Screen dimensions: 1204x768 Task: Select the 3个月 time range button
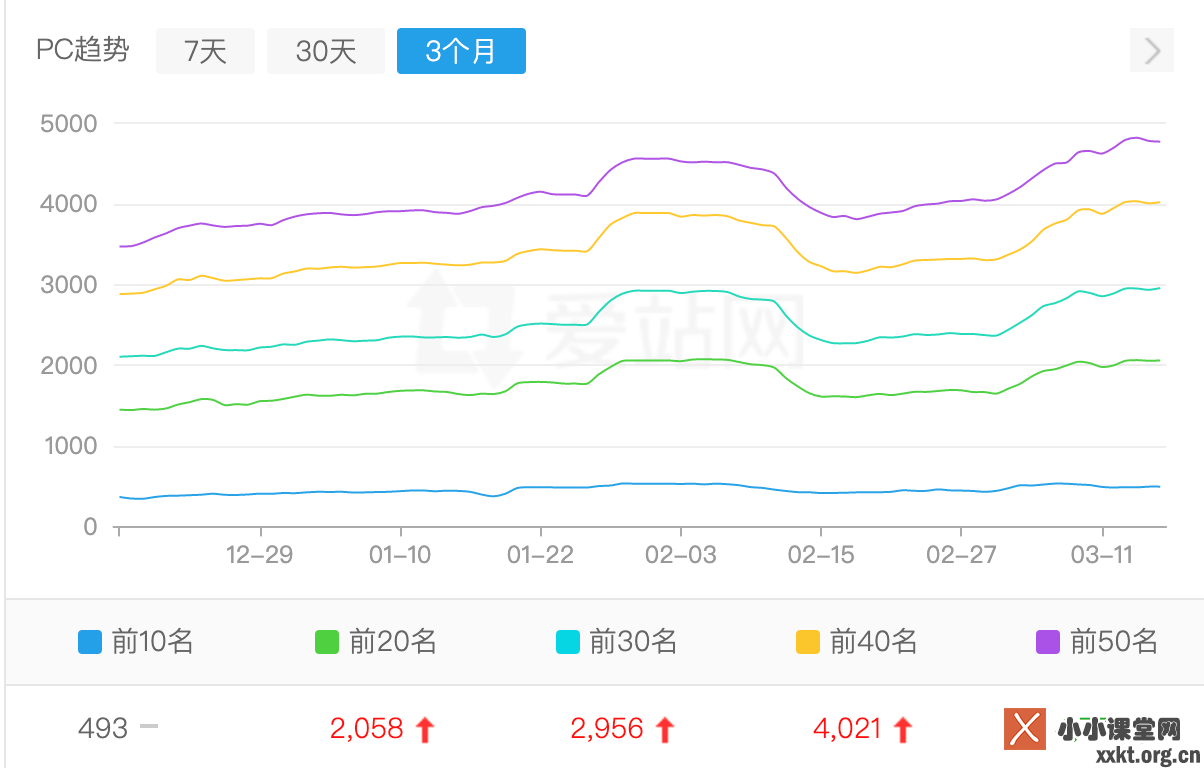[x=461, y=50]
